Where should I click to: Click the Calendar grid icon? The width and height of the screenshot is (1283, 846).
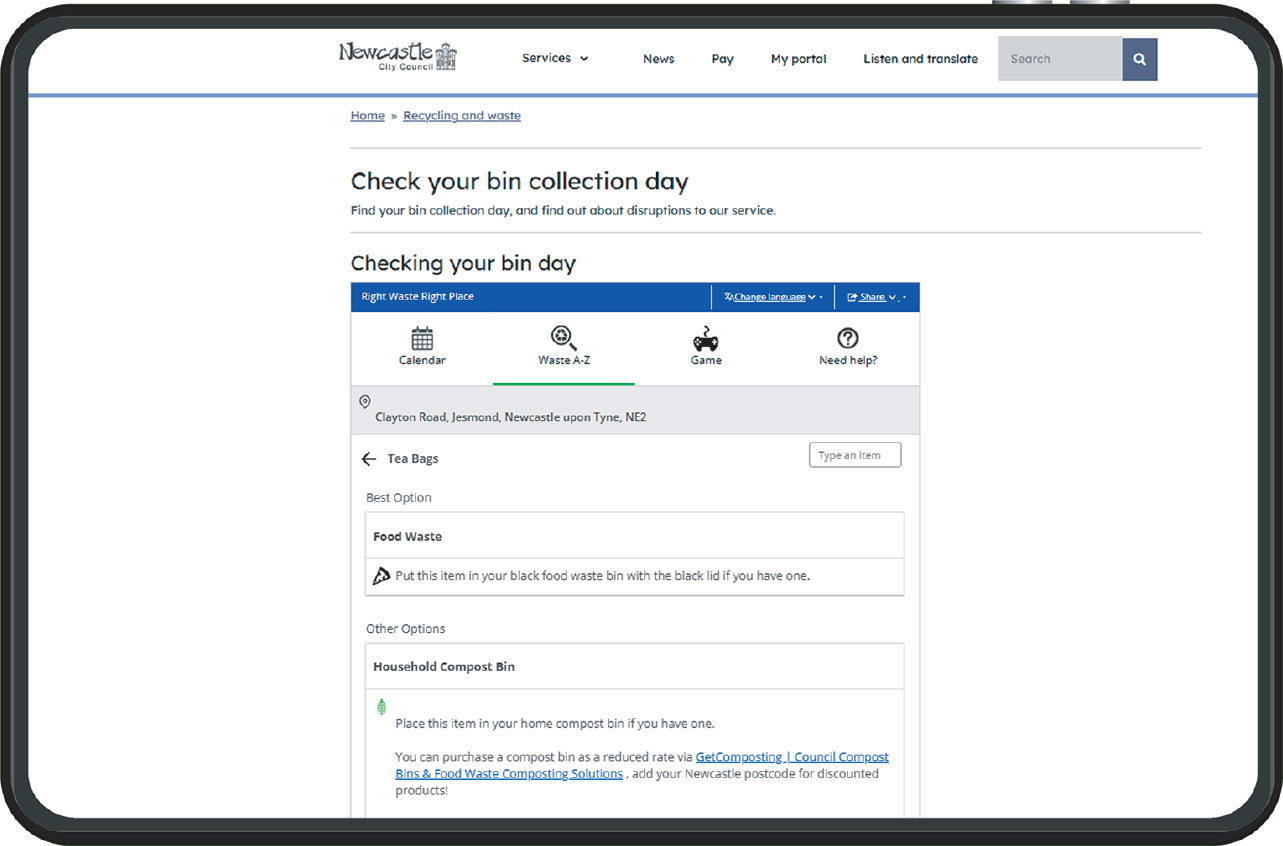[x=422, y=338]
